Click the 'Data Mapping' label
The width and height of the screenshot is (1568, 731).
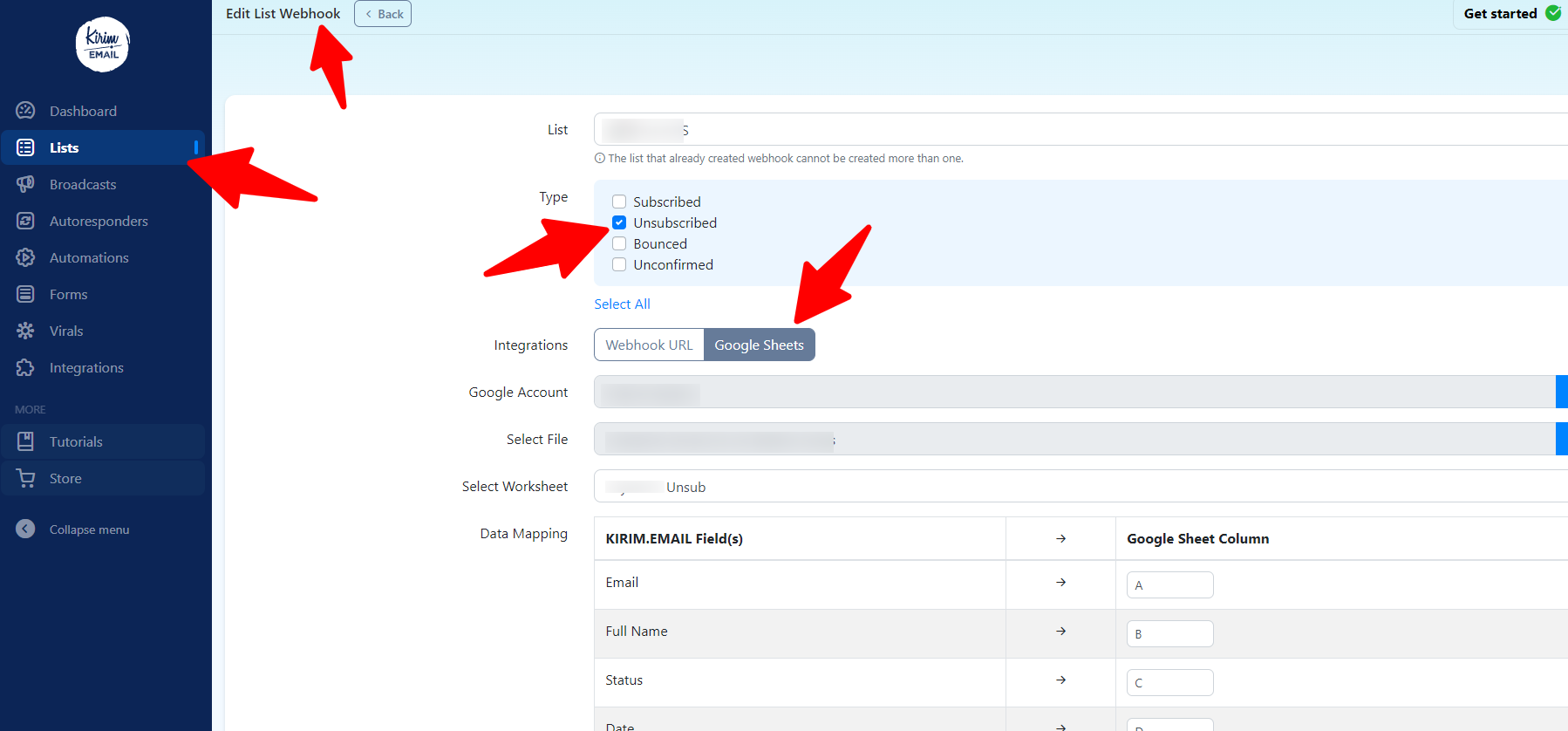point(523,533)
